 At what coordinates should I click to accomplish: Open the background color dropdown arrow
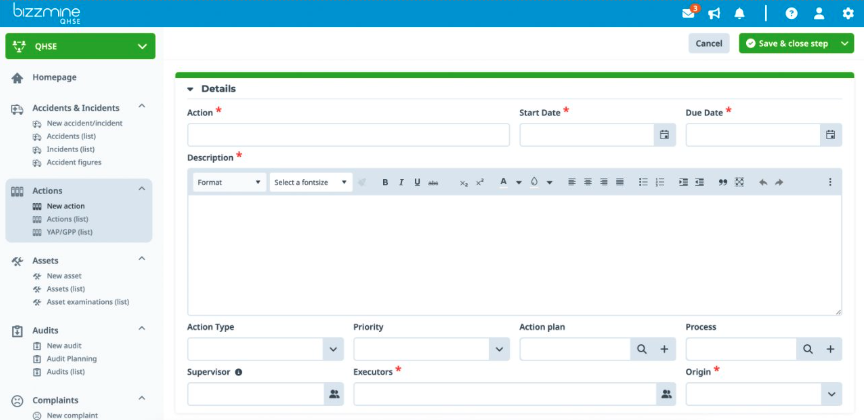click(x=549, y=182)
